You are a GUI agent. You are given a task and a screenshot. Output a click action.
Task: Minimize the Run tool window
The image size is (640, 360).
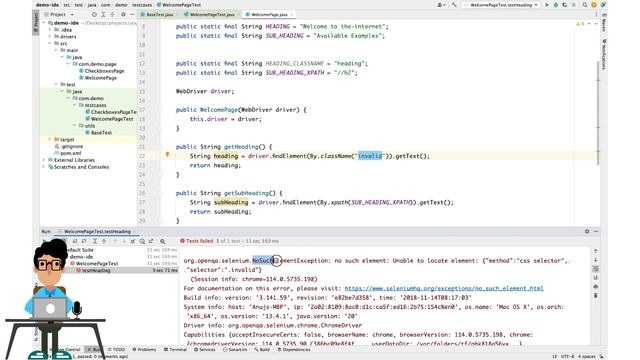(596, 231)
